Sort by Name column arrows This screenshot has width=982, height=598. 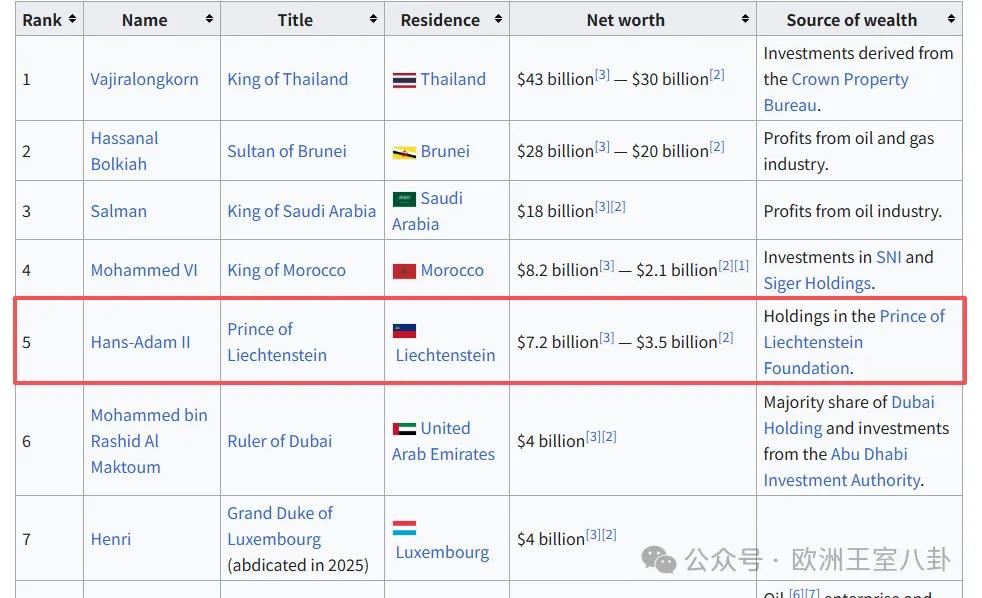coord(209,19)
